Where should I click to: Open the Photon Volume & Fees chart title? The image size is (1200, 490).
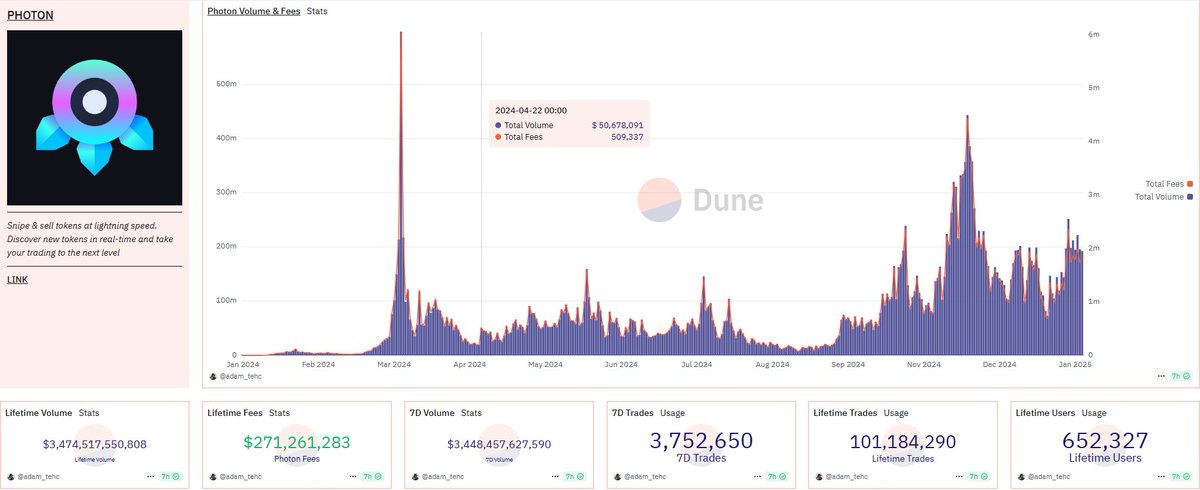(254, 11)
